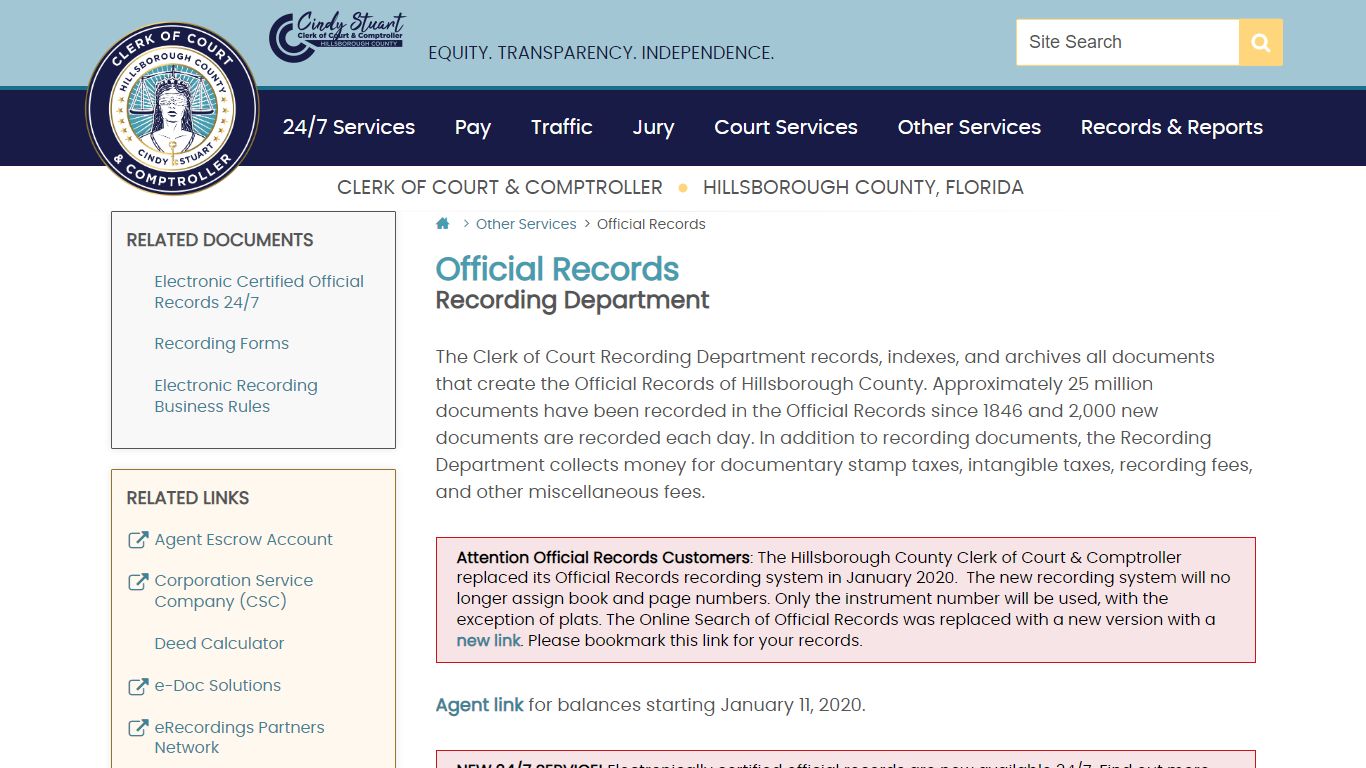The height and width of the screenshot is (768, 1366).
Task: Open the Agent Escrow Account link
Action: 244,539
